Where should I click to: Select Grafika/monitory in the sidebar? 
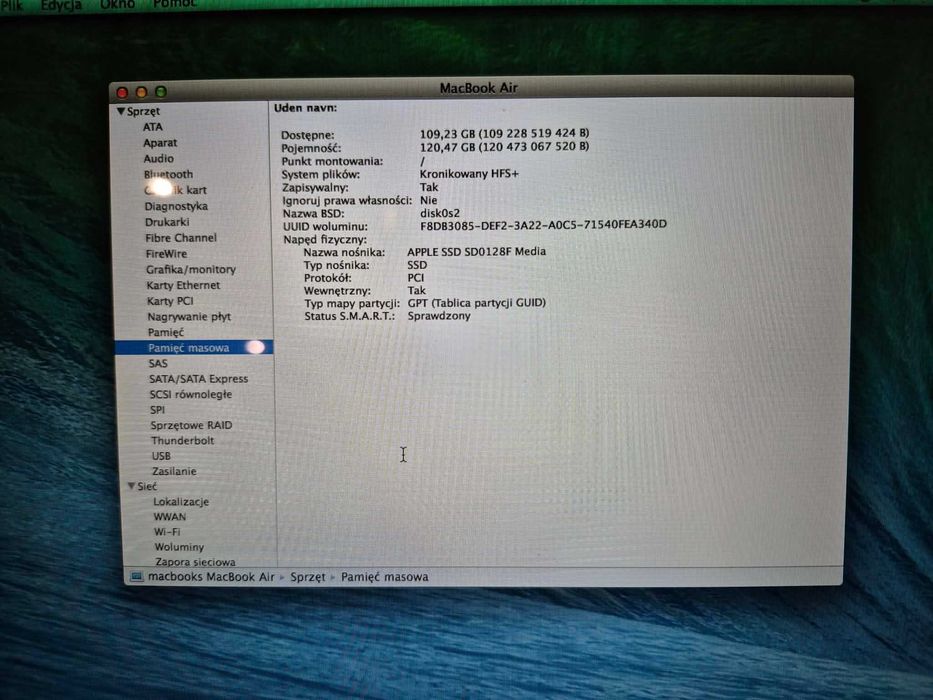click(x=191, y=270)
